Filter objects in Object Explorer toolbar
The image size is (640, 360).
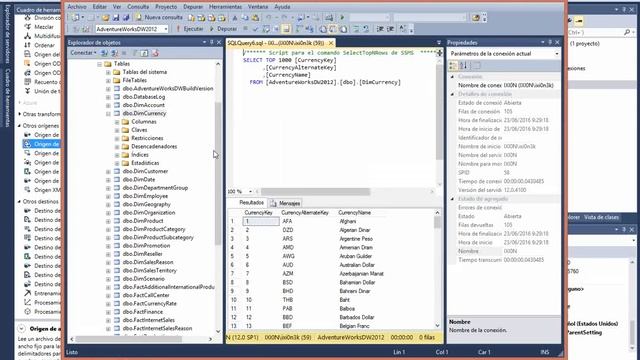[x=135, y=53]
